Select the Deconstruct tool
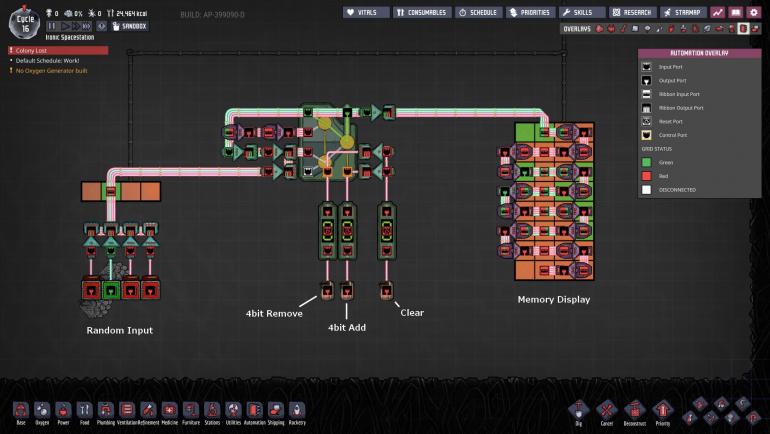 coord(634,410)
